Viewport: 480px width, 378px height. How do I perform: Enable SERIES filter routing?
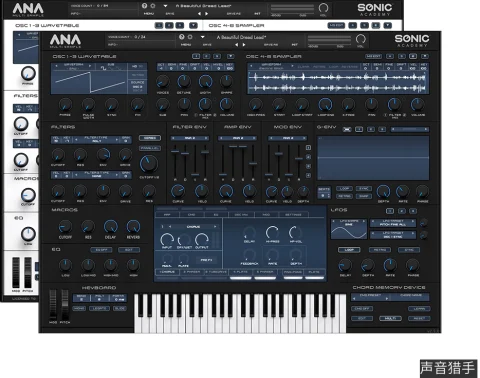coord(150,138)
